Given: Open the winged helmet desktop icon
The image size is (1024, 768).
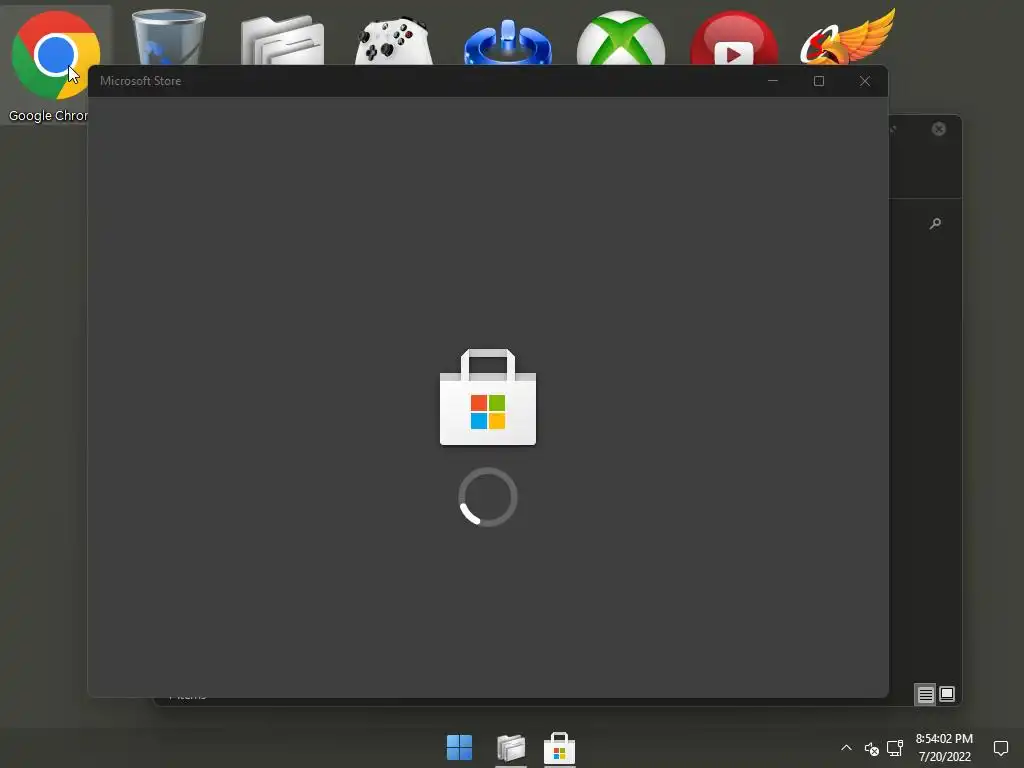Looking at the screenshot, I should (848, 37).
